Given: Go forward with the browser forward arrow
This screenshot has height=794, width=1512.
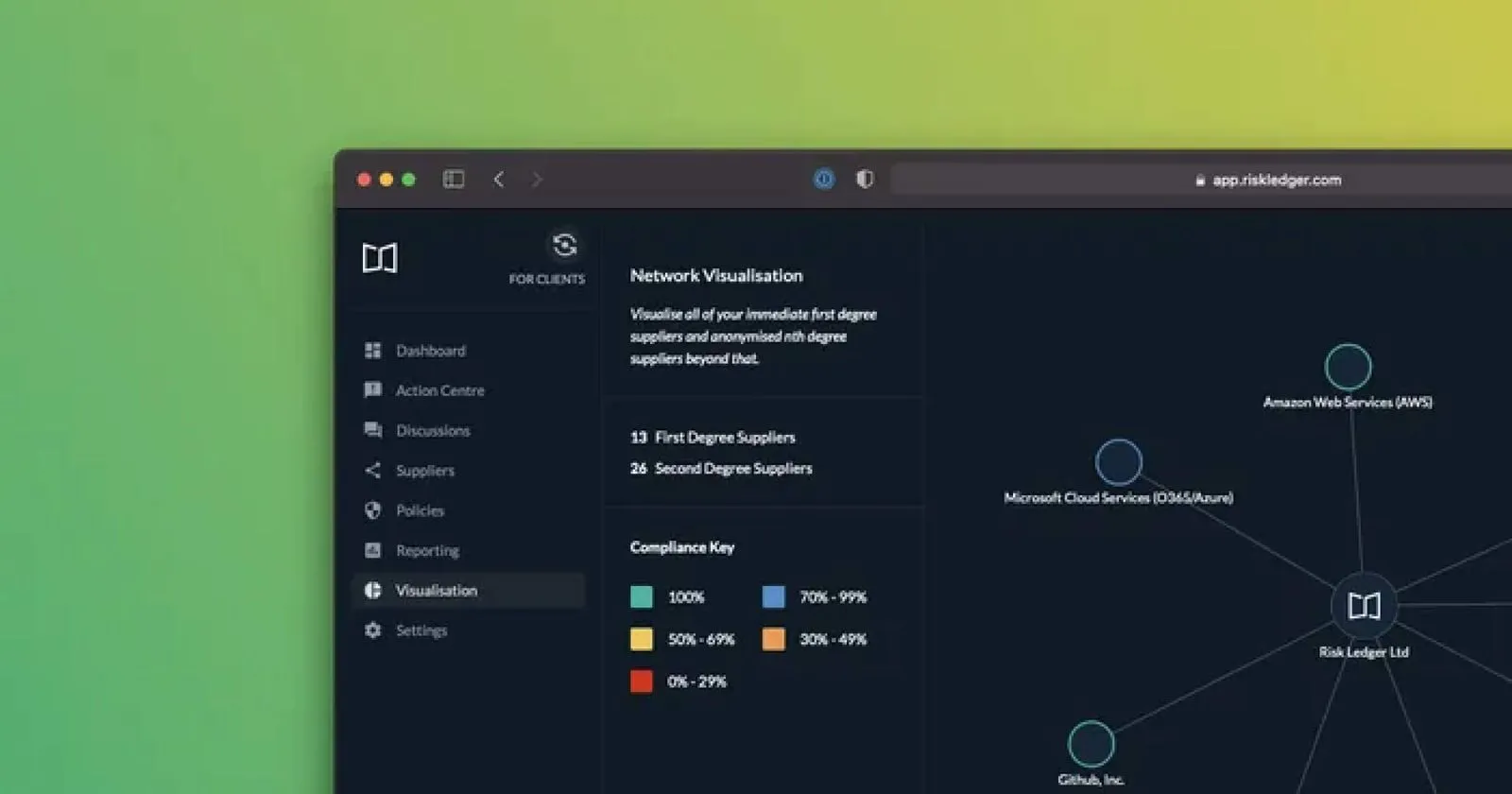Looking at the screenshot, I should (x=537, y=179).
